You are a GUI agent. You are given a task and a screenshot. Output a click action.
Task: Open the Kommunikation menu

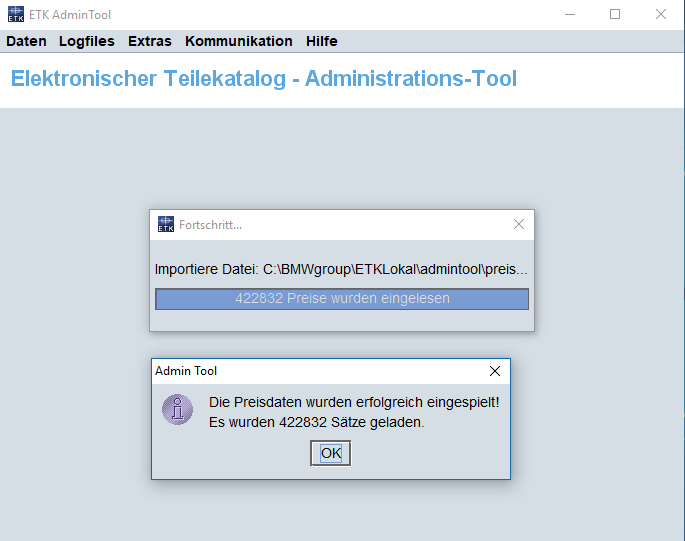pyautogui.click(x=239, y=42)
